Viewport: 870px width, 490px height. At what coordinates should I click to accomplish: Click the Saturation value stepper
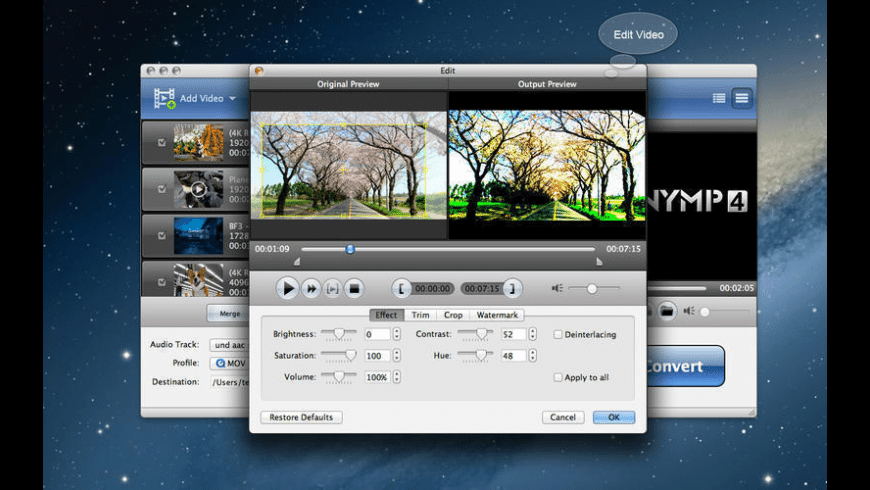396,355
